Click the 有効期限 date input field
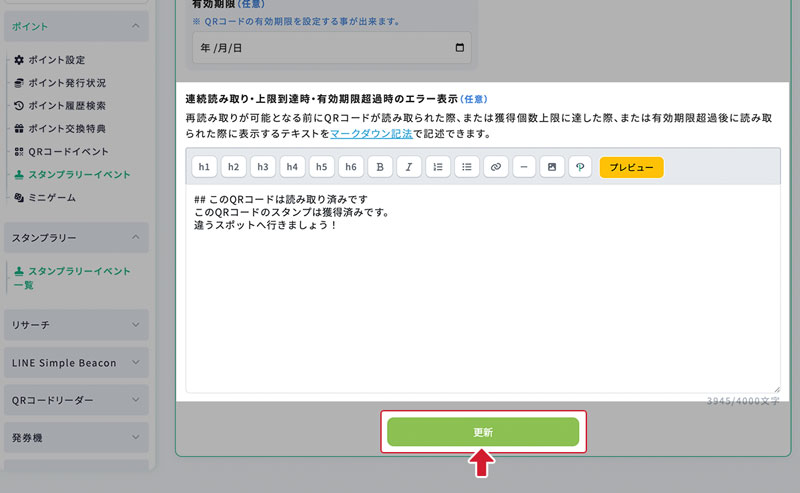The image size is (800, 493). click(x=331, y=47)
